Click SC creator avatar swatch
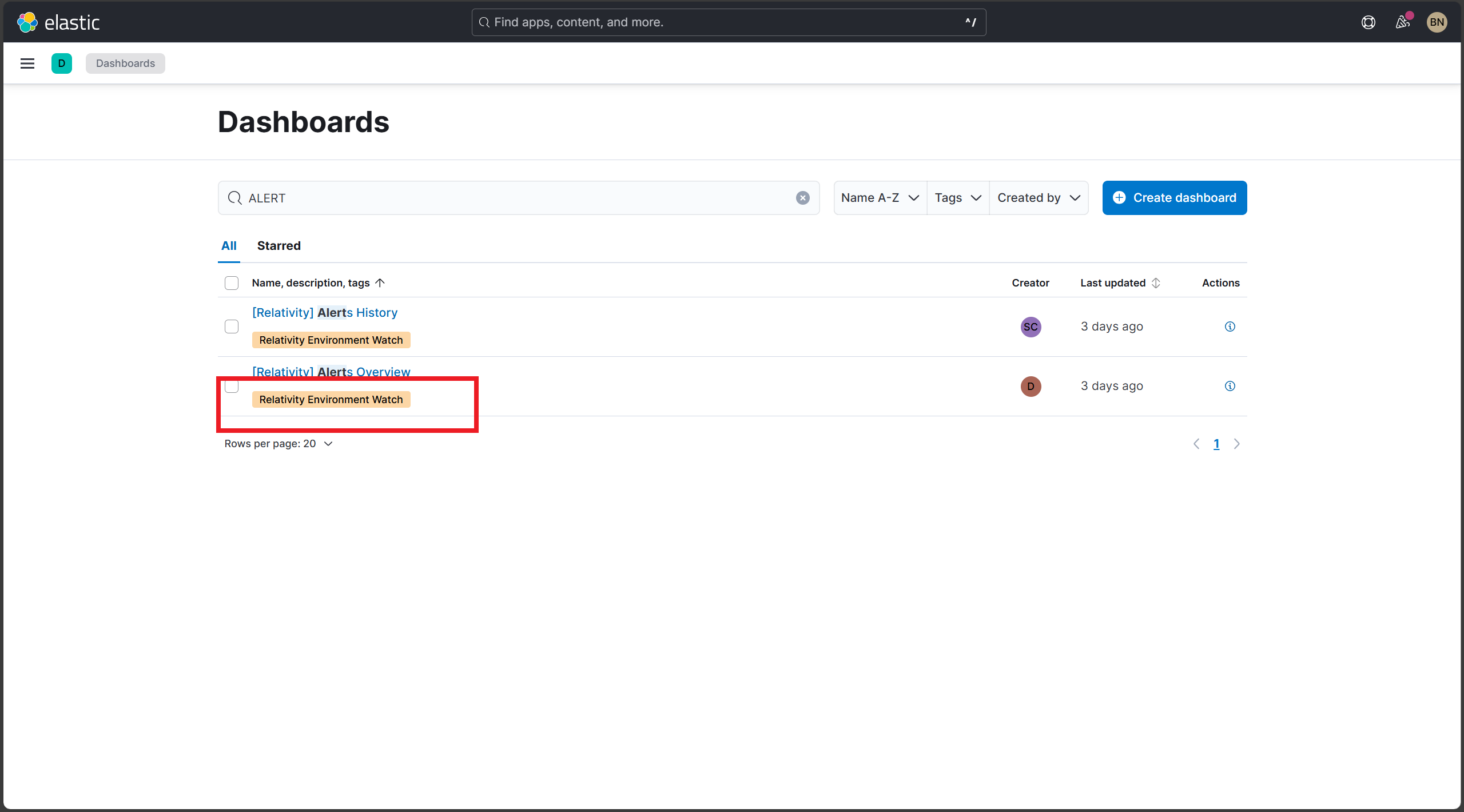This screenshot has height=812, width=1464. pos(1030,327)
